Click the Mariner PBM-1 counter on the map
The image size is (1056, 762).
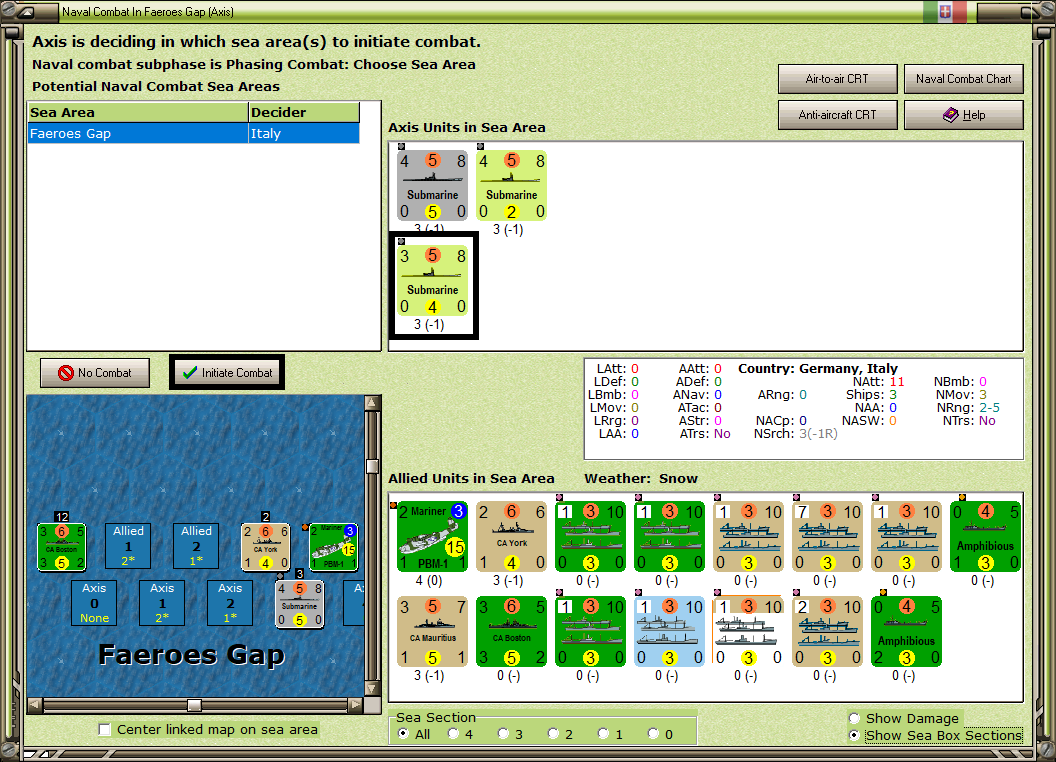pyautogui.click(x=333, y=547)
